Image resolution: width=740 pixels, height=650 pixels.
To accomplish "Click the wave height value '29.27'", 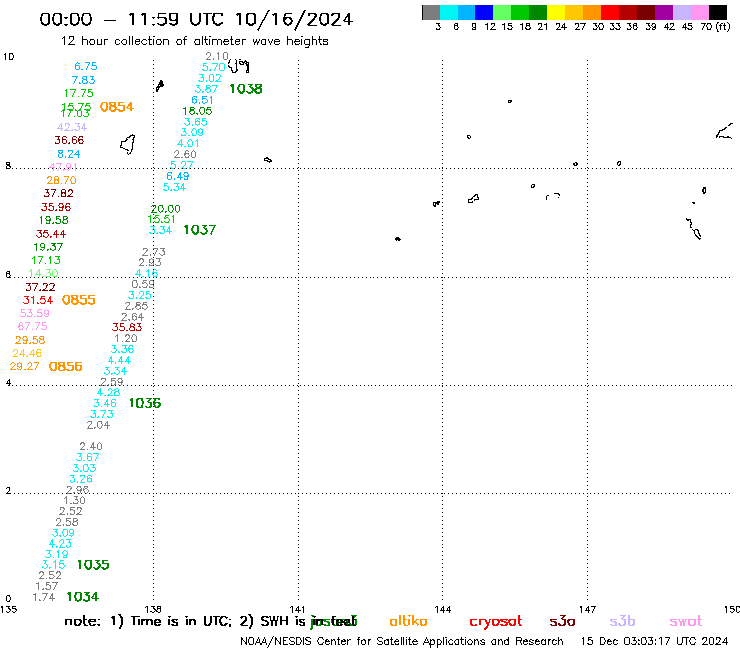I will tap(25, 366).
